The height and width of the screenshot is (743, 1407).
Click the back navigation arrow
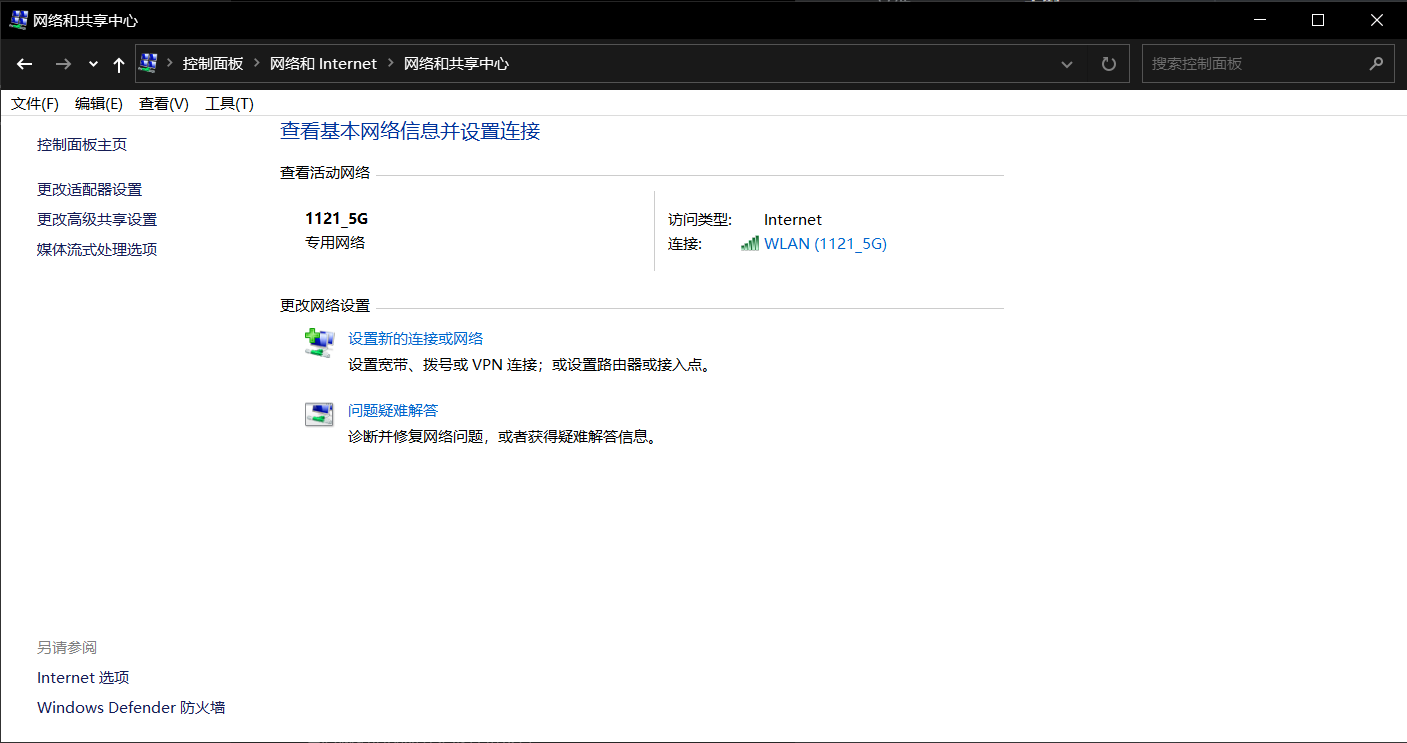point(25,64)
